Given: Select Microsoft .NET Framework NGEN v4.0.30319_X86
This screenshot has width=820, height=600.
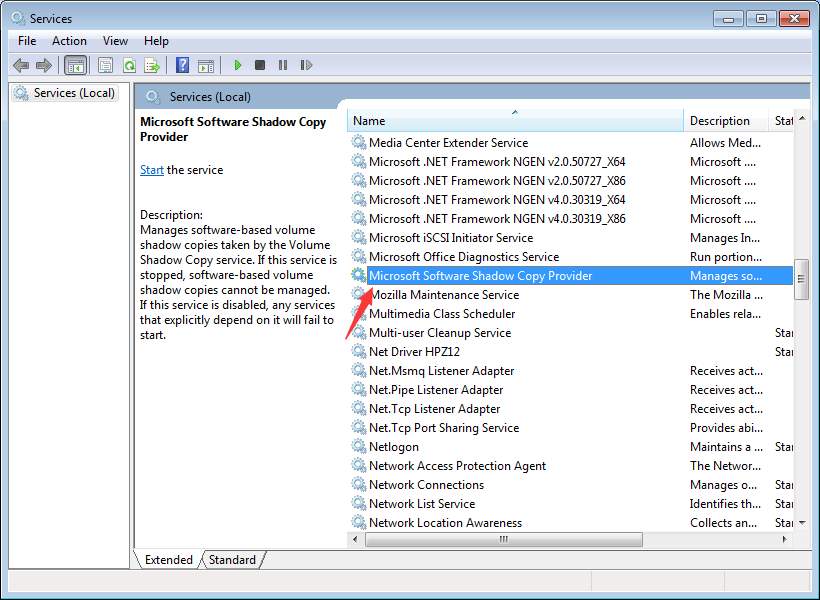Looking at the screenshot, I should [571, 219].
